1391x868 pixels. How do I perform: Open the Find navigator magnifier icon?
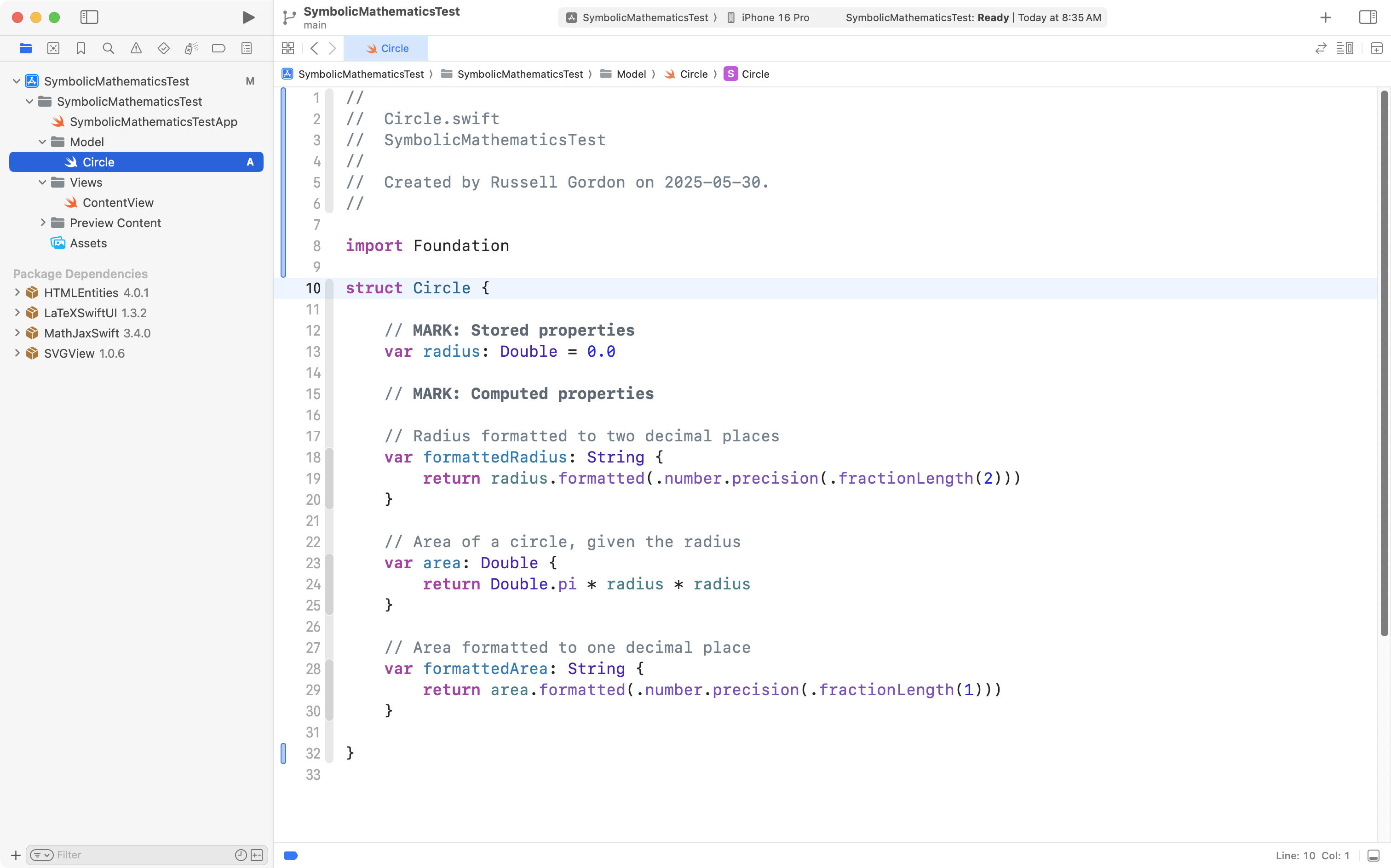click(108, 48)
